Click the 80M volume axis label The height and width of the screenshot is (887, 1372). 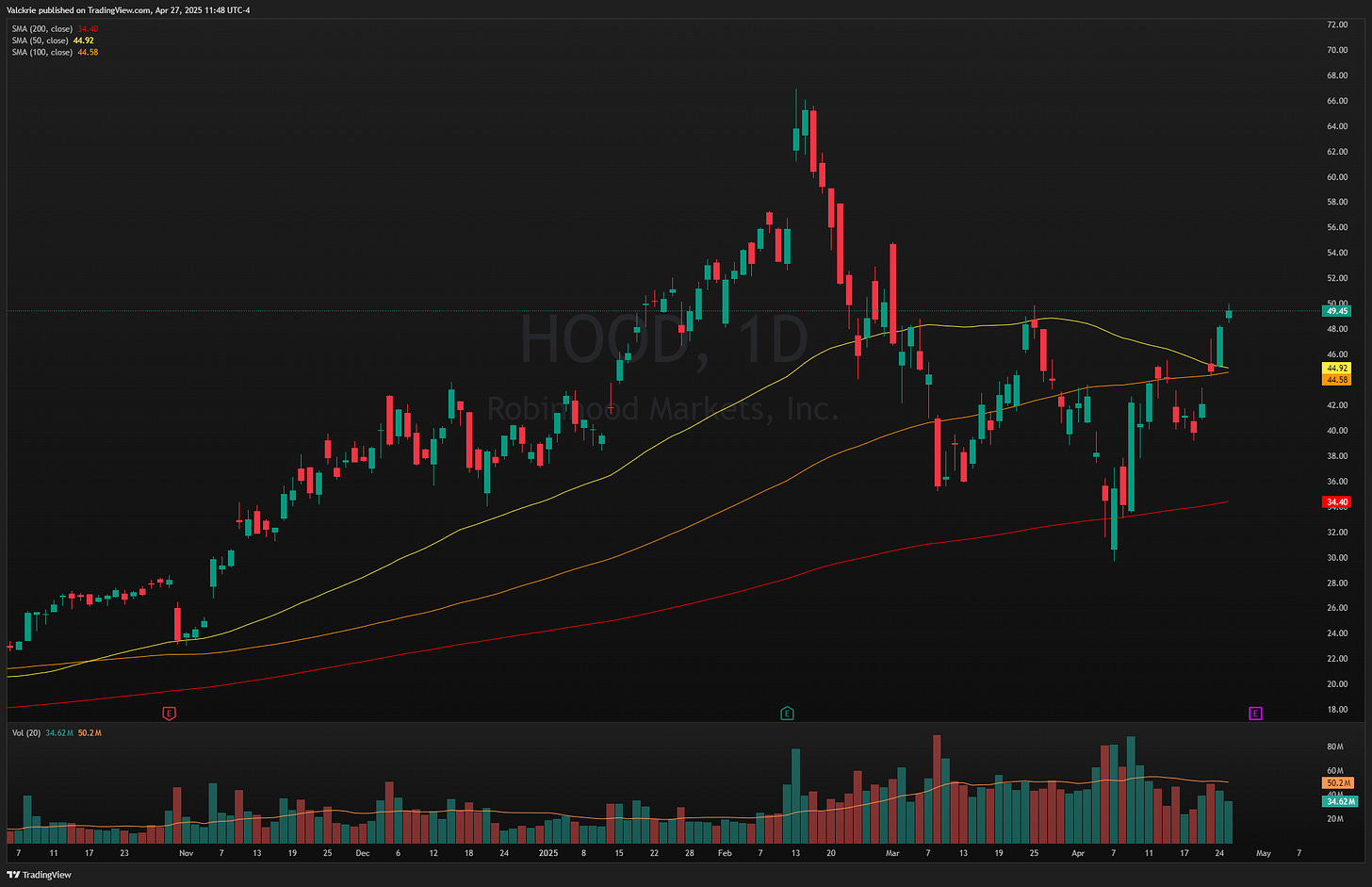tap(1334, 747)
